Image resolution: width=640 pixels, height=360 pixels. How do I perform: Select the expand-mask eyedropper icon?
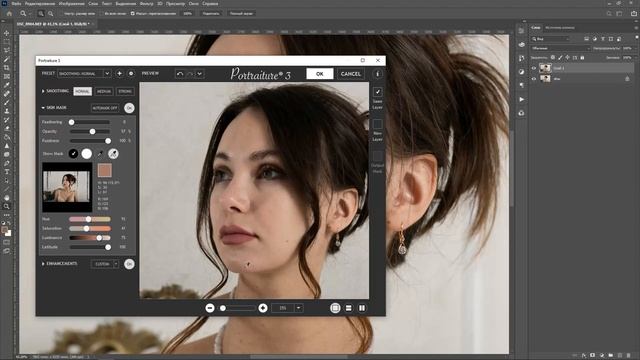(x=113, y=154)
